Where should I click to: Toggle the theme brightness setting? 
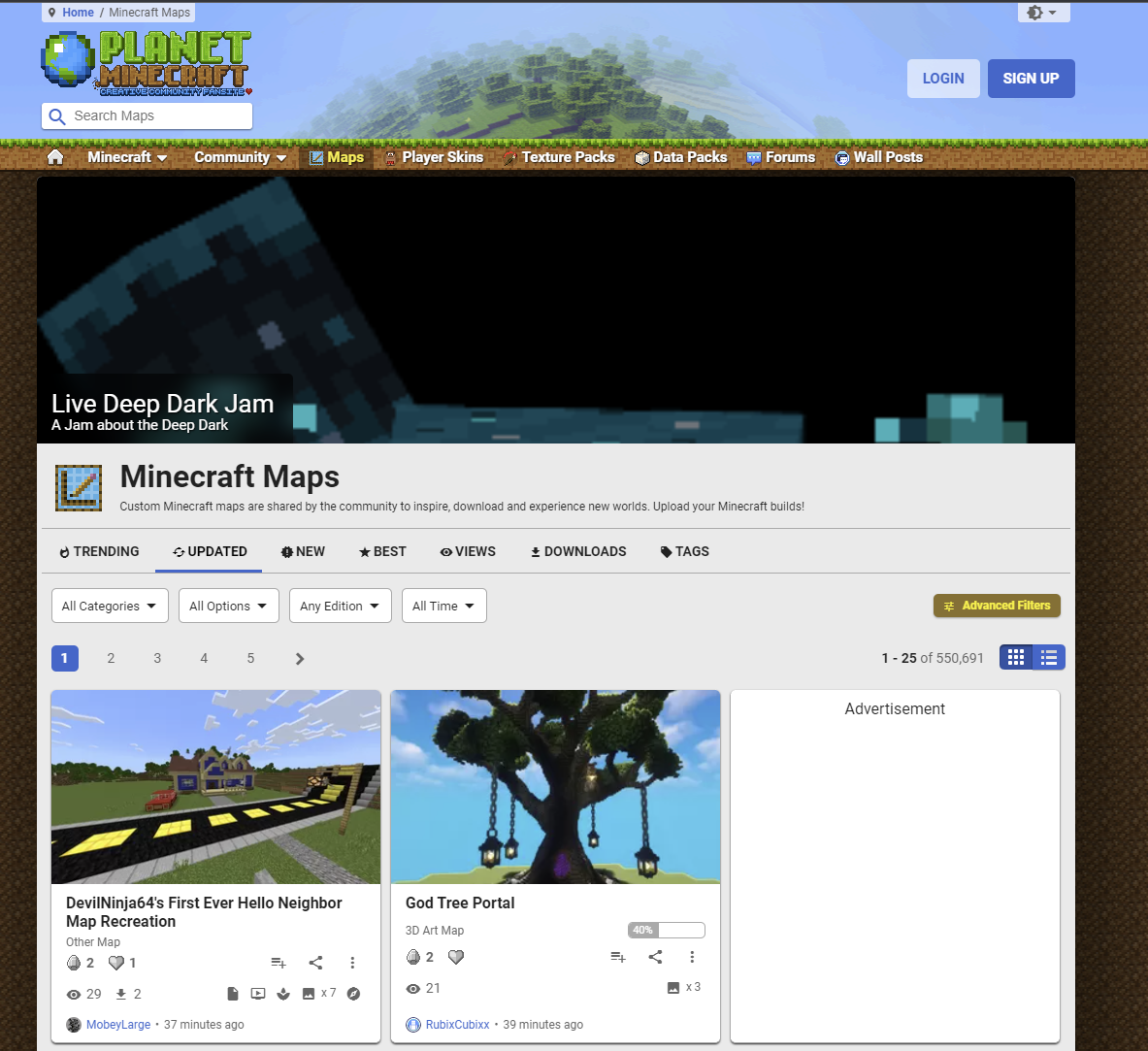tap(1043, 13)
